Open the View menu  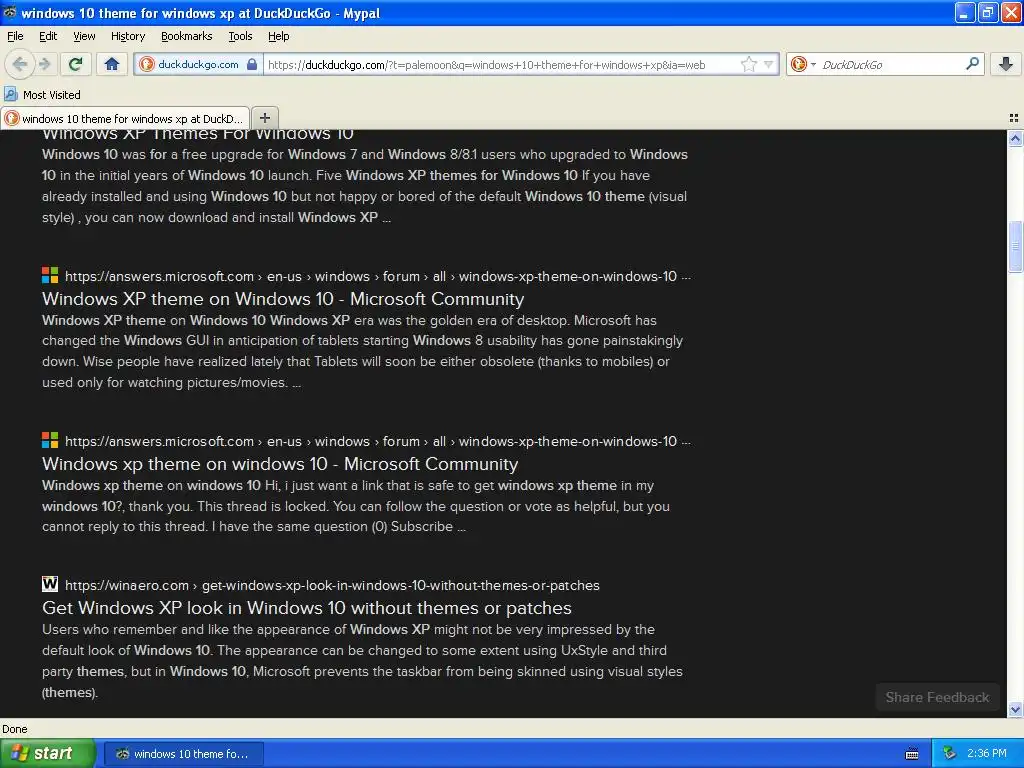tap(84, 36)
